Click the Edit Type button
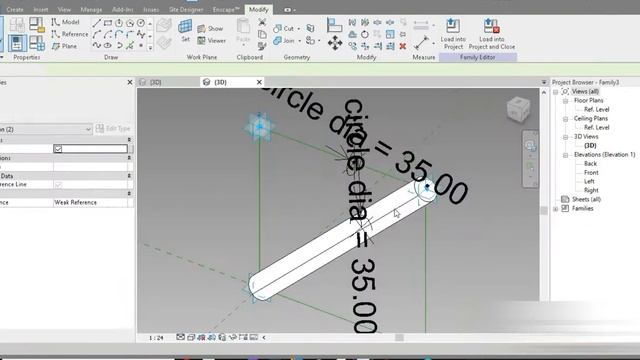 [113, 129]
